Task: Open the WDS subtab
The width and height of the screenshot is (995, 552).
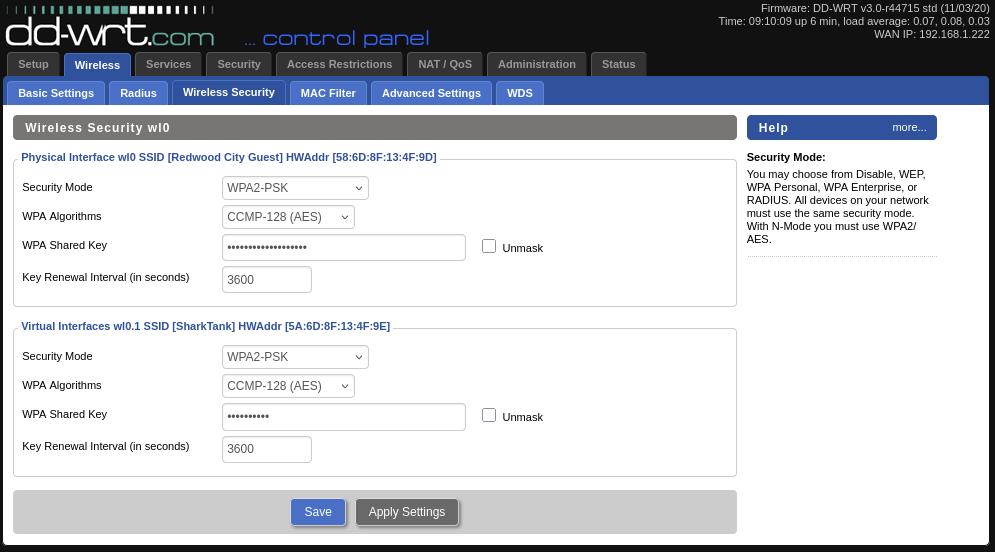Action: click(x=519, y=93)
